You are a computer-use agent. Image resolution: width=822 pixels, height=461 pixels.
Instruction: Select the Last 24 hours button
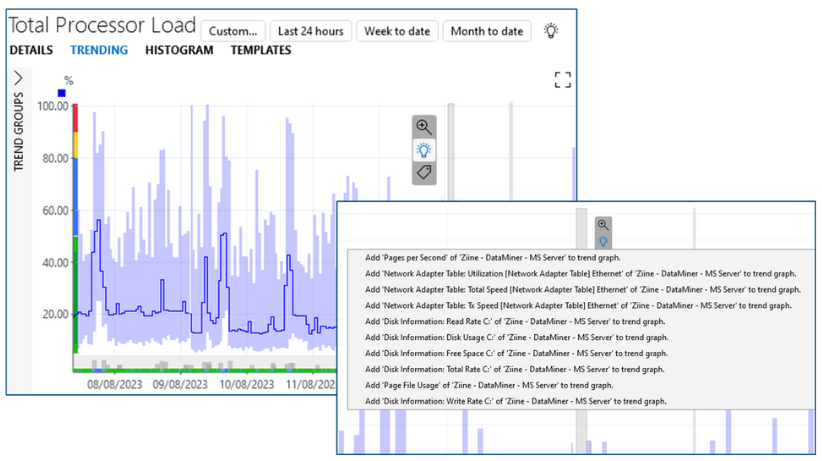point(310,31)
